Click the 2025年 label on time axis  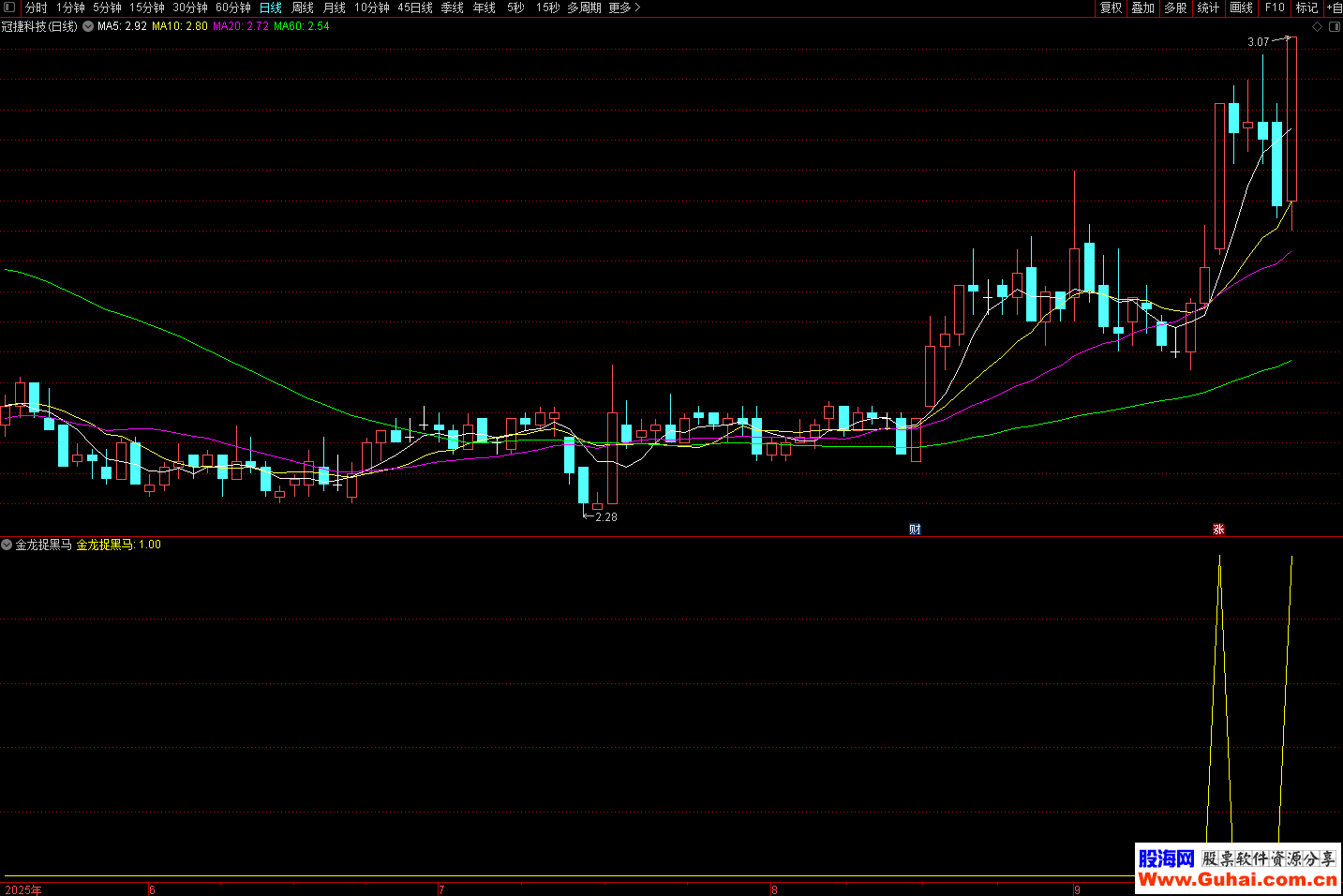click(x=23, y=889)
